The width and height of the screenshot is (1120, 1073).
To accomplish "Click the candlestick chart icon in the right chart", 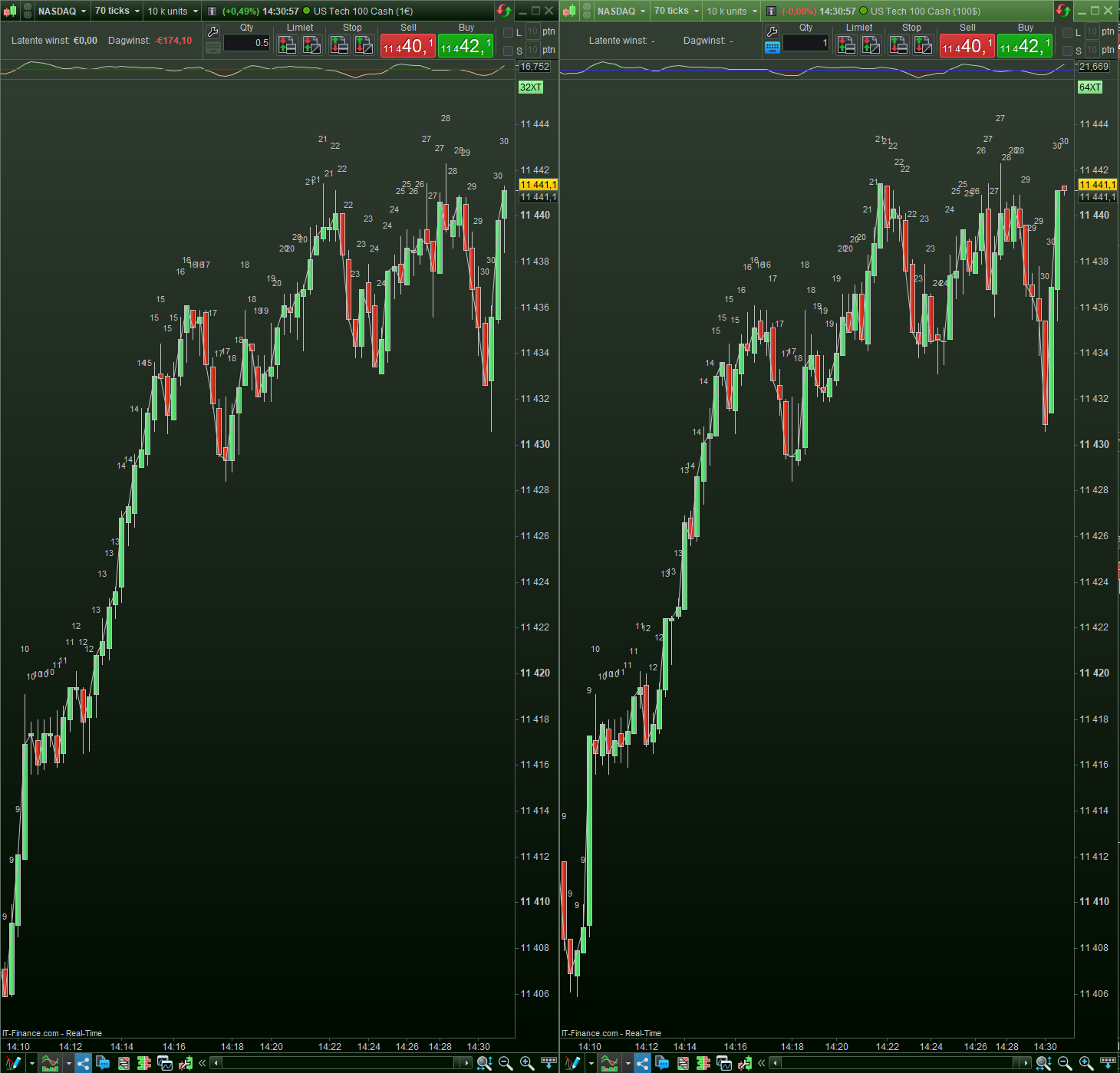I will (x=569, y=11).
